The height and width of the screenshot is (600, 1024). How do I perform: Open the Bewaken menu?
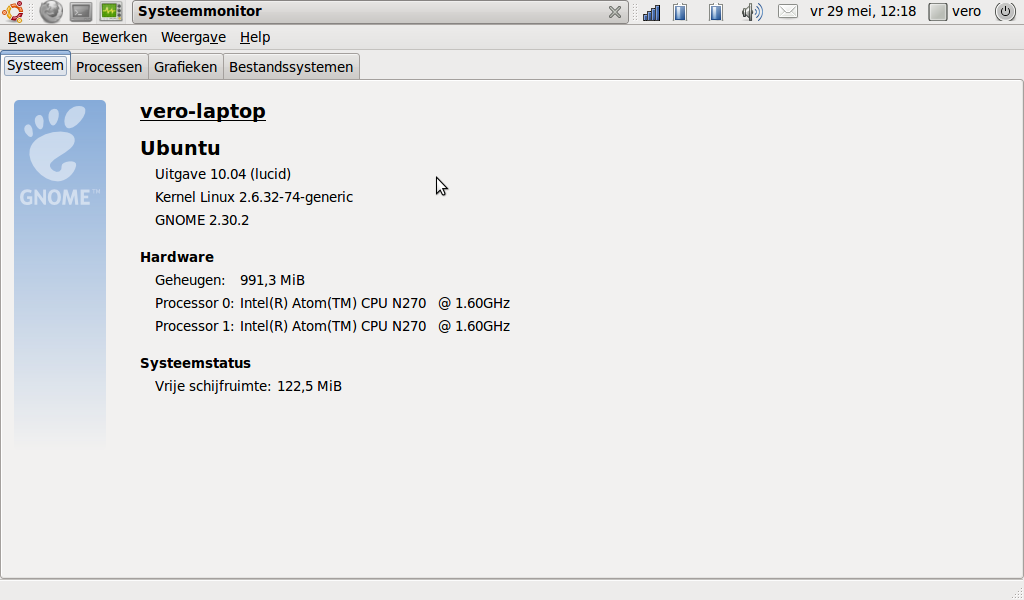tap(38, 37)
